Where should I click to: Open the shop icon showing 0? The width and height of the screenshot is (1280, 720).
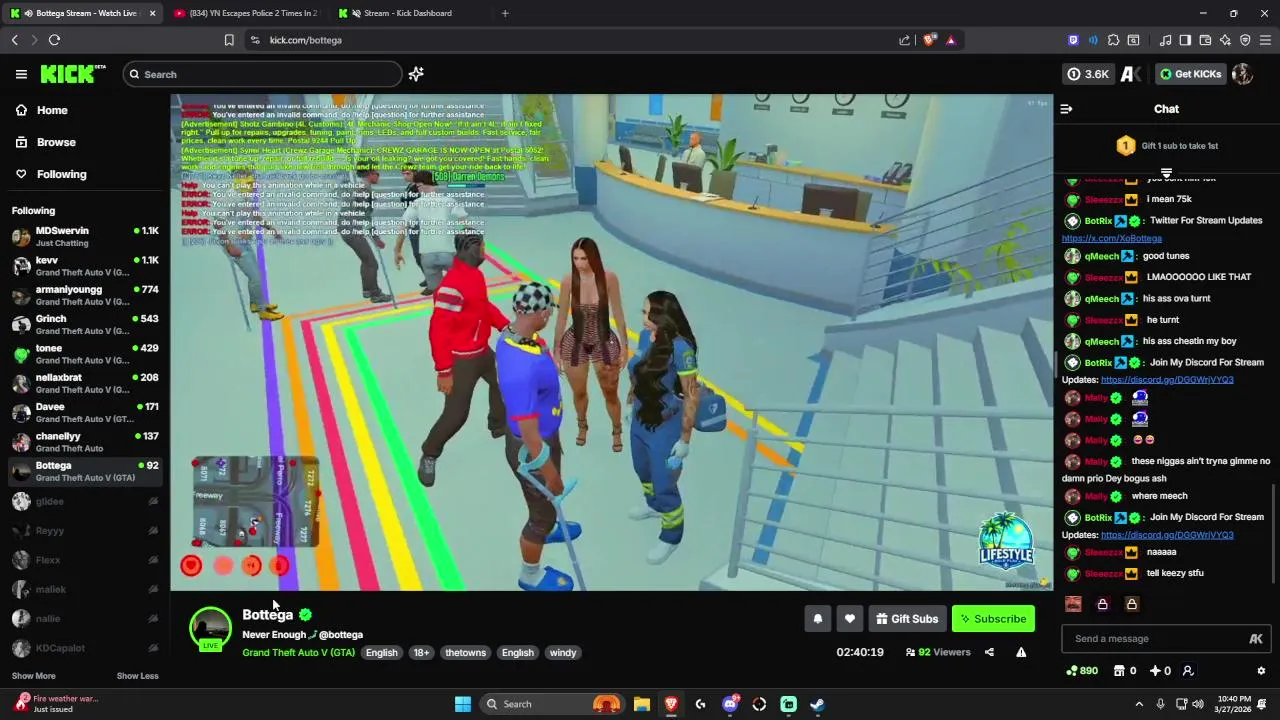pyautogui.click(x=1125, y=671)
